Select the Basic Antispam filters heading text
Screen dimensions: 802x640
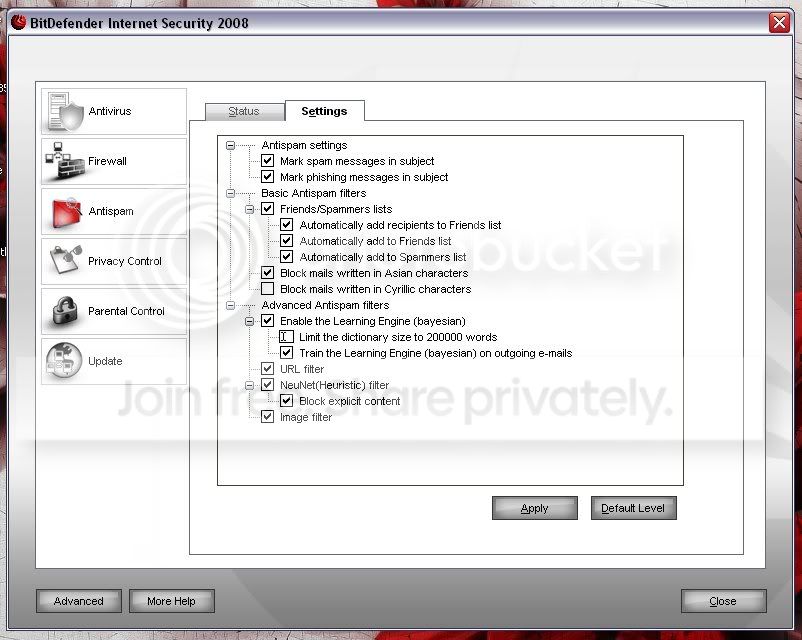[314, 193]
